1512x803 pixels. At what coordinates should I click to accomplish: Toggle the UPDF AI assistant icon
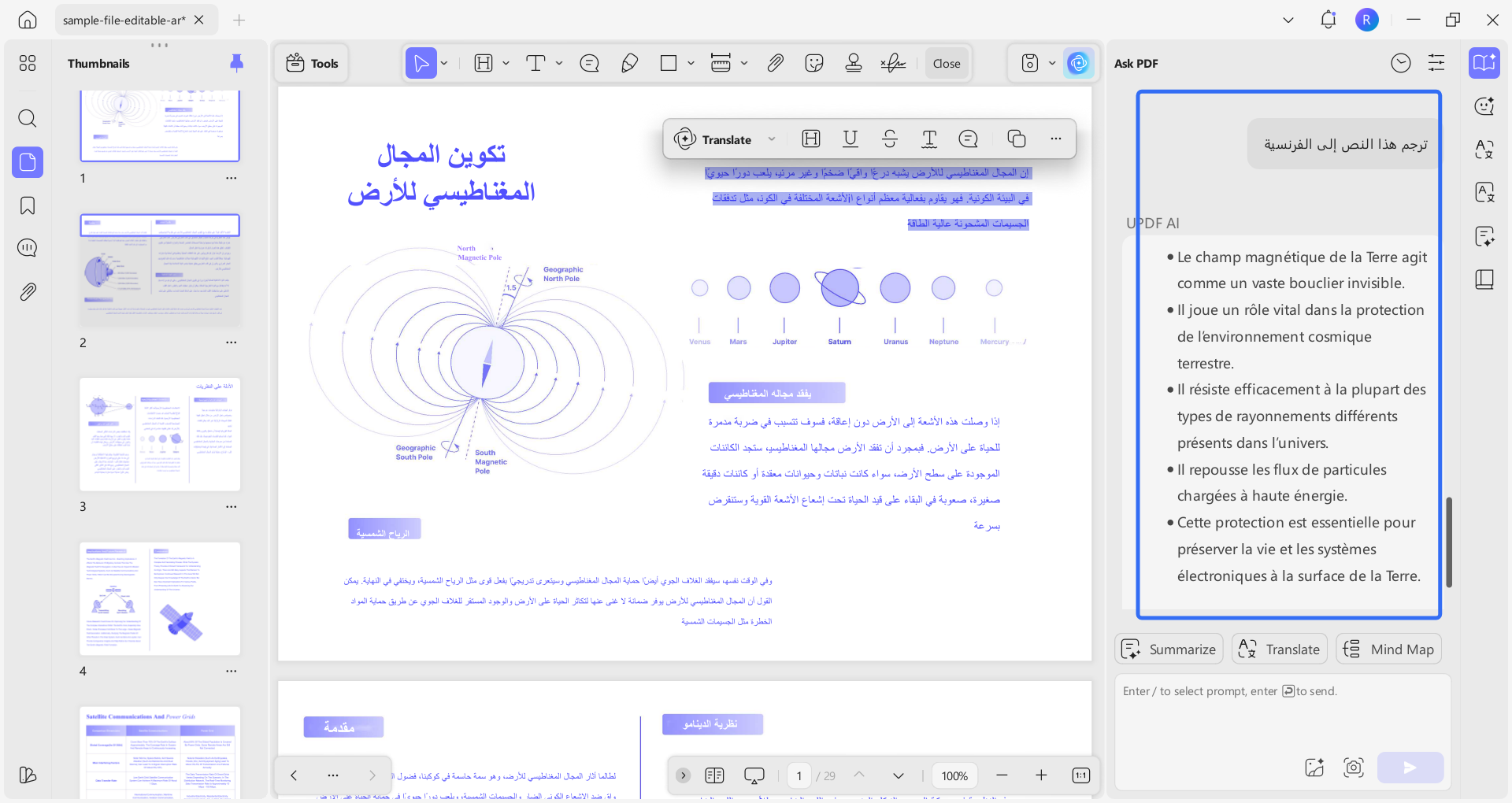(x=1078, y=63)
